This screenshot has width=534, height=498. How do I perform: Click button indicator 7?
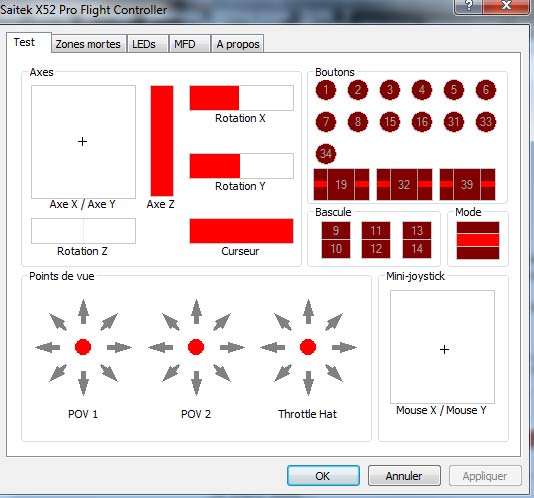(326, 122)
